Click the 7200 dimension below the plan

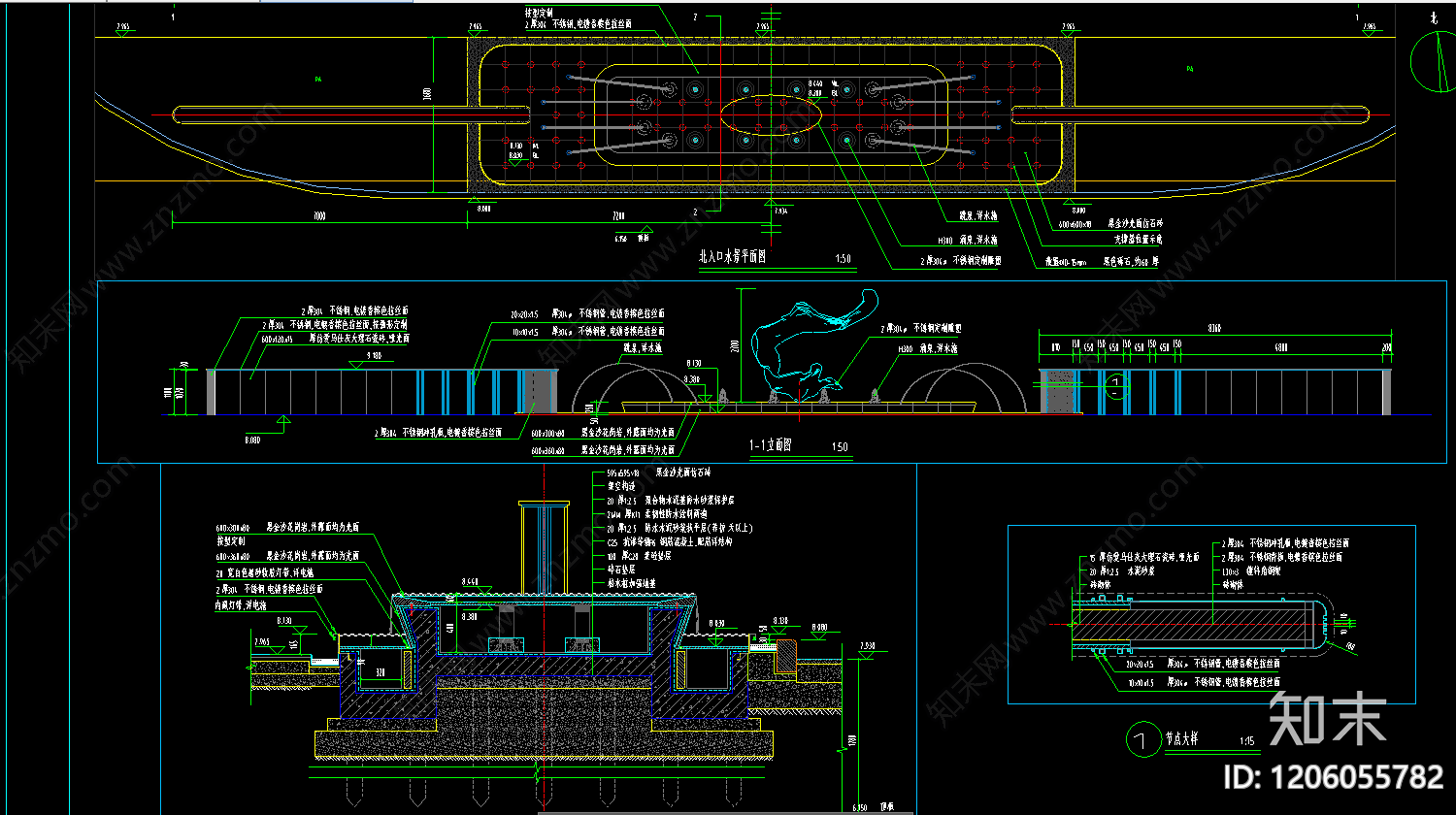click(x=617, y=214)
